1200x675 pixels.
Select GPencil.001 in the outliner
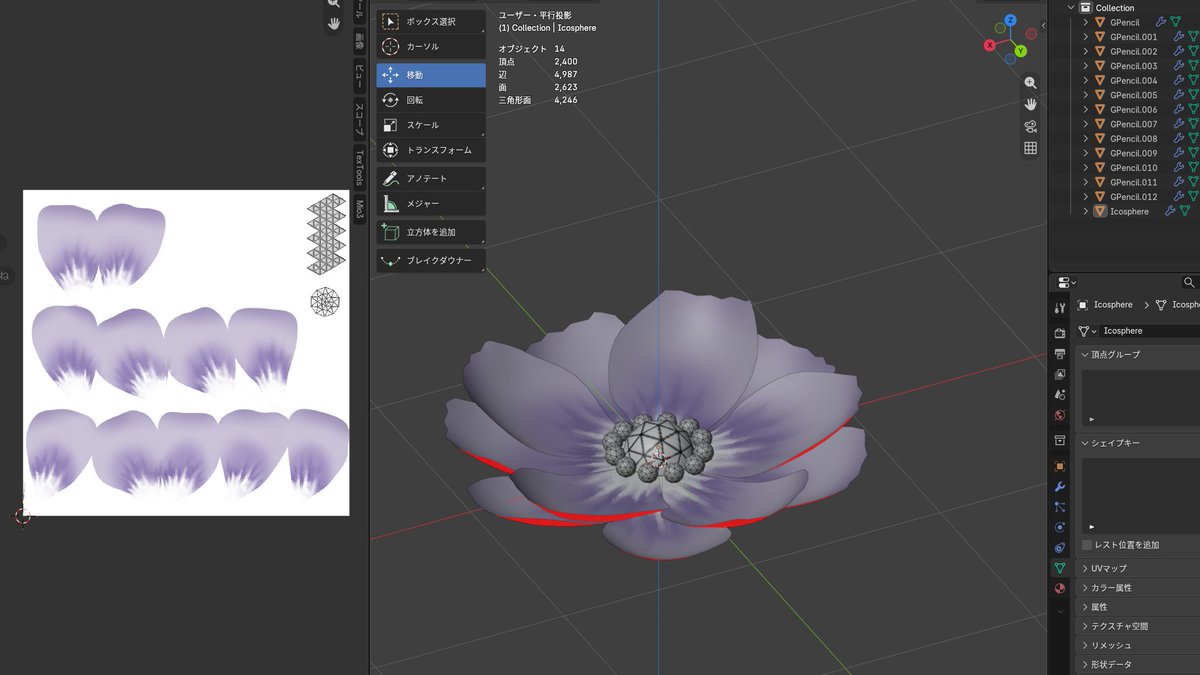[x=1133, y=37]
